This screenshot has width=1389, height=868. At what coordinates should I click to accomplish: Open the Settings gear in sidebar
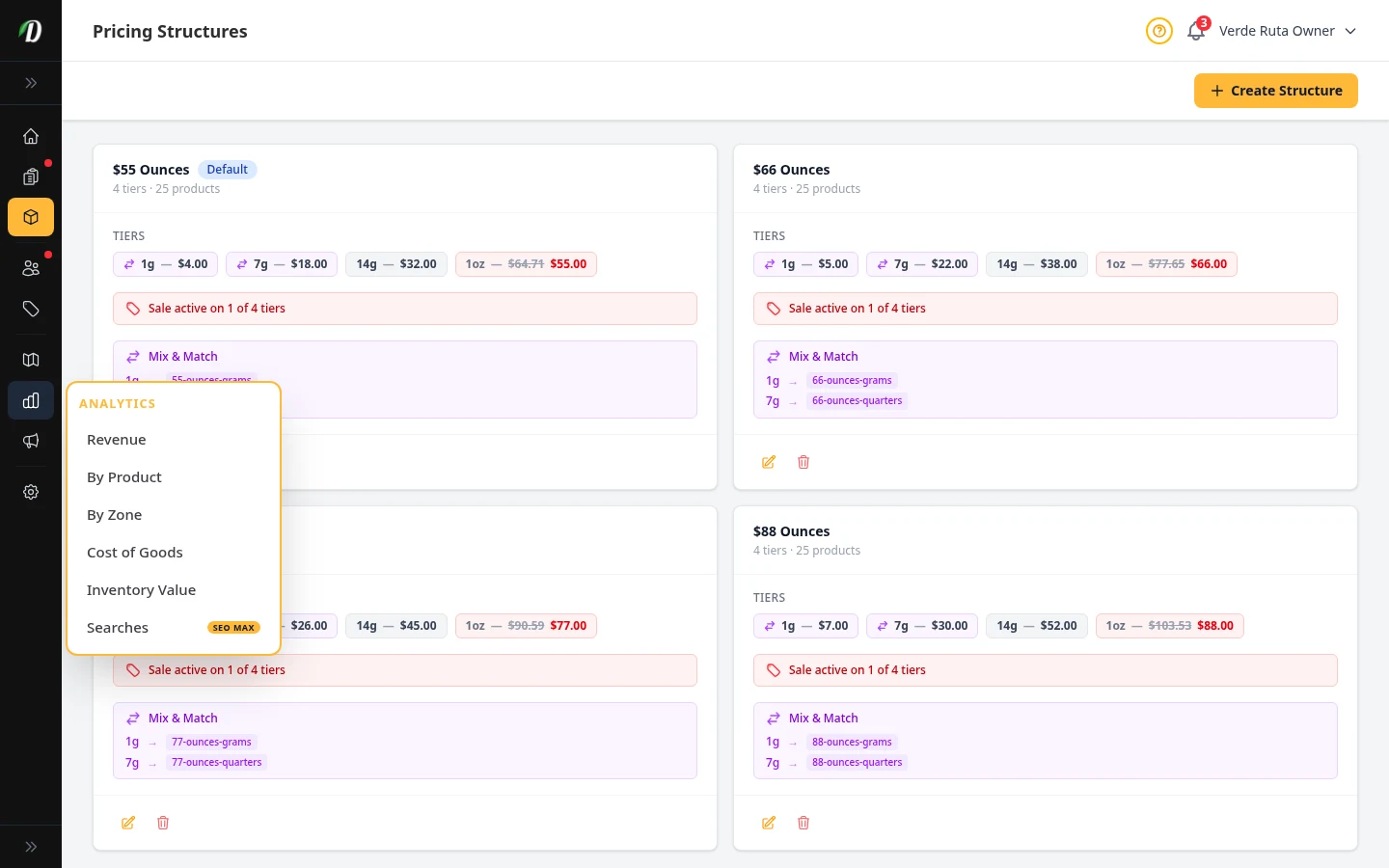(31, 492)
